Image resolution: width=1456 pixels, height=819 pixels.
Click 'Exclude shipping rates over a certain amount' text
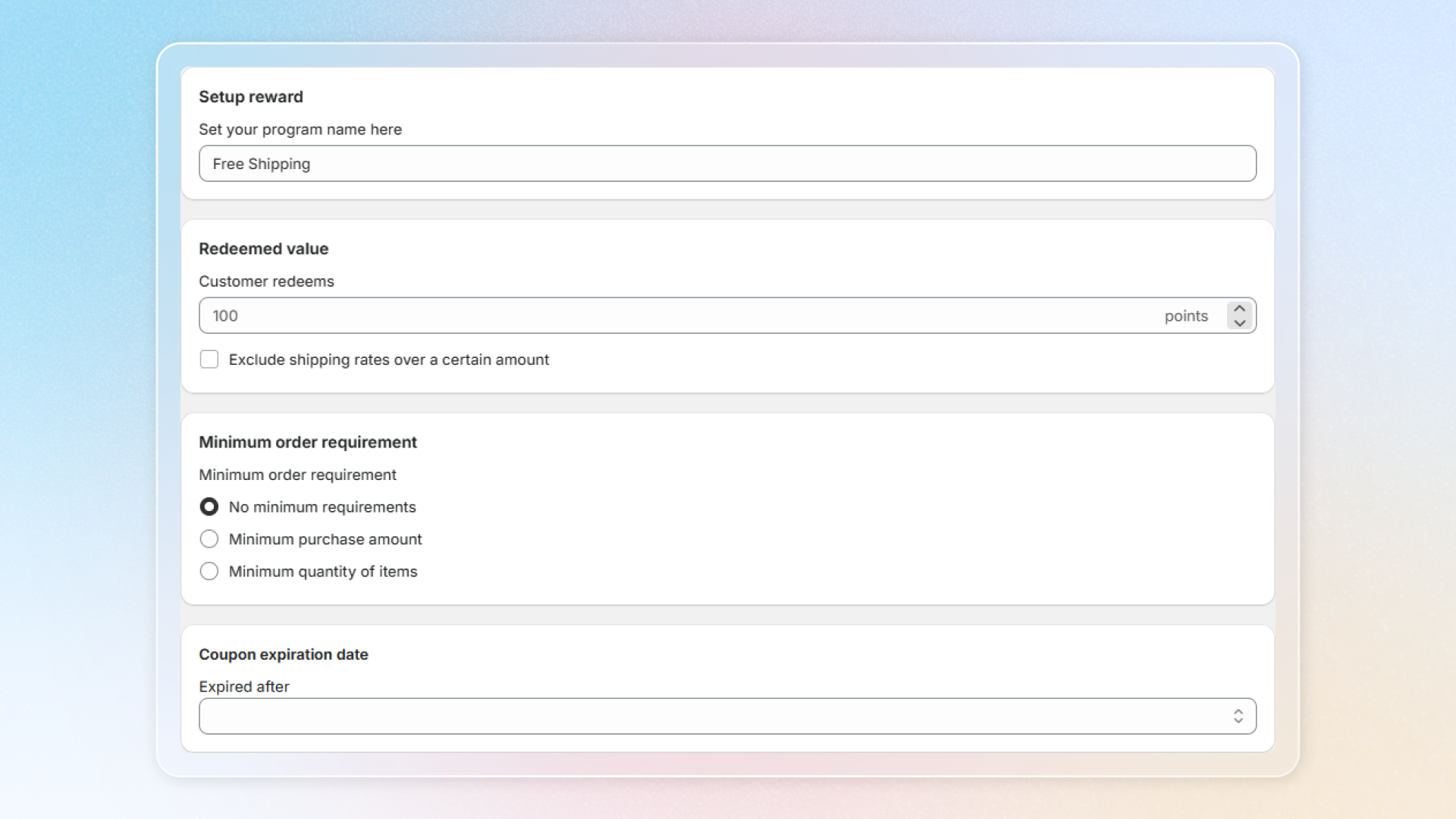point(388,359)
